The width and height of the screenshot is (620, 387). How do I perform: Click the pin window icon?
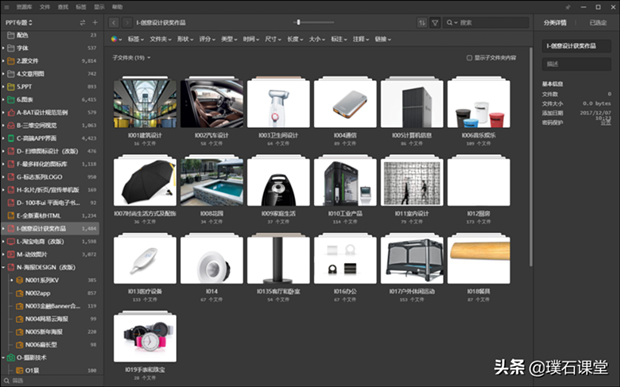(x=568, y=7)
